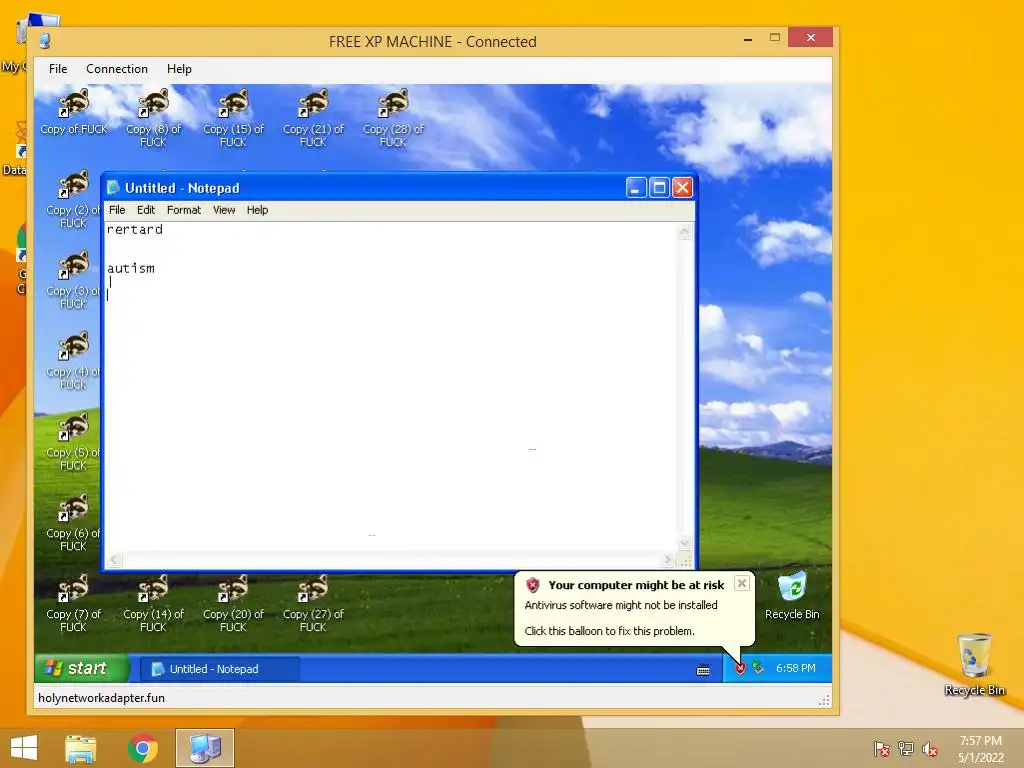Click the network connection tray icon in XP

(758, 668)
